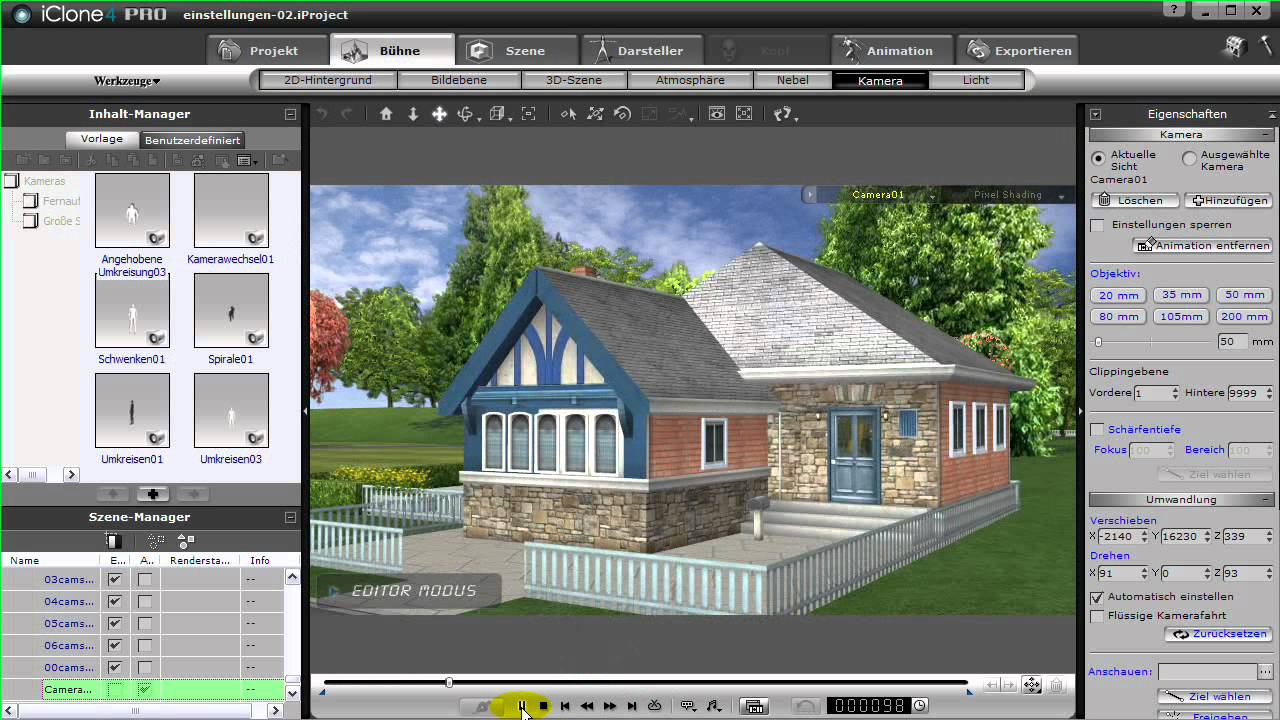Screen dimensions: 1280x720
Task: Click the music note sound icon
Action: pyautogui.click(x=714, y=706)
